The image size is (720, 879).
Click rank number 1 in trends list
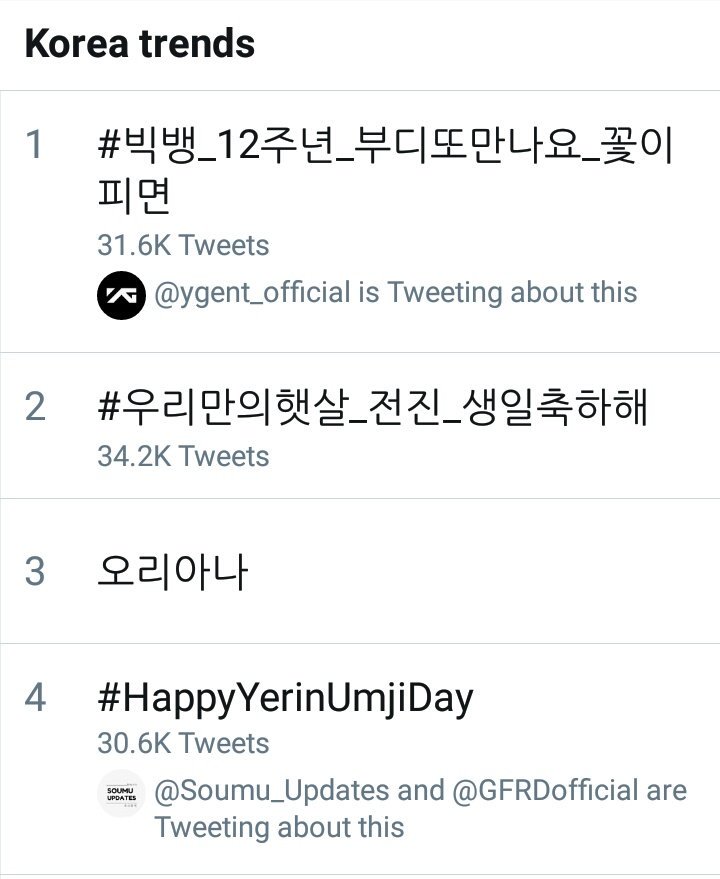(x=35, y=146)
